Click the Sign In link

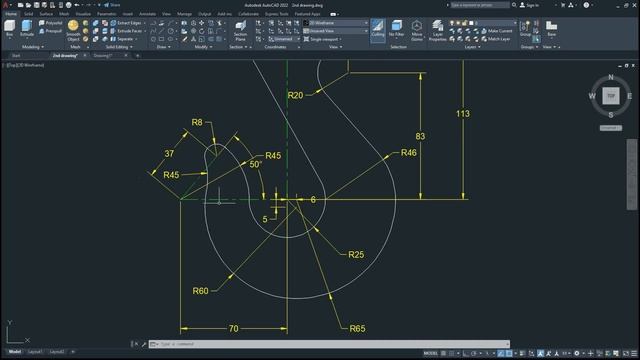click(529, 5)
